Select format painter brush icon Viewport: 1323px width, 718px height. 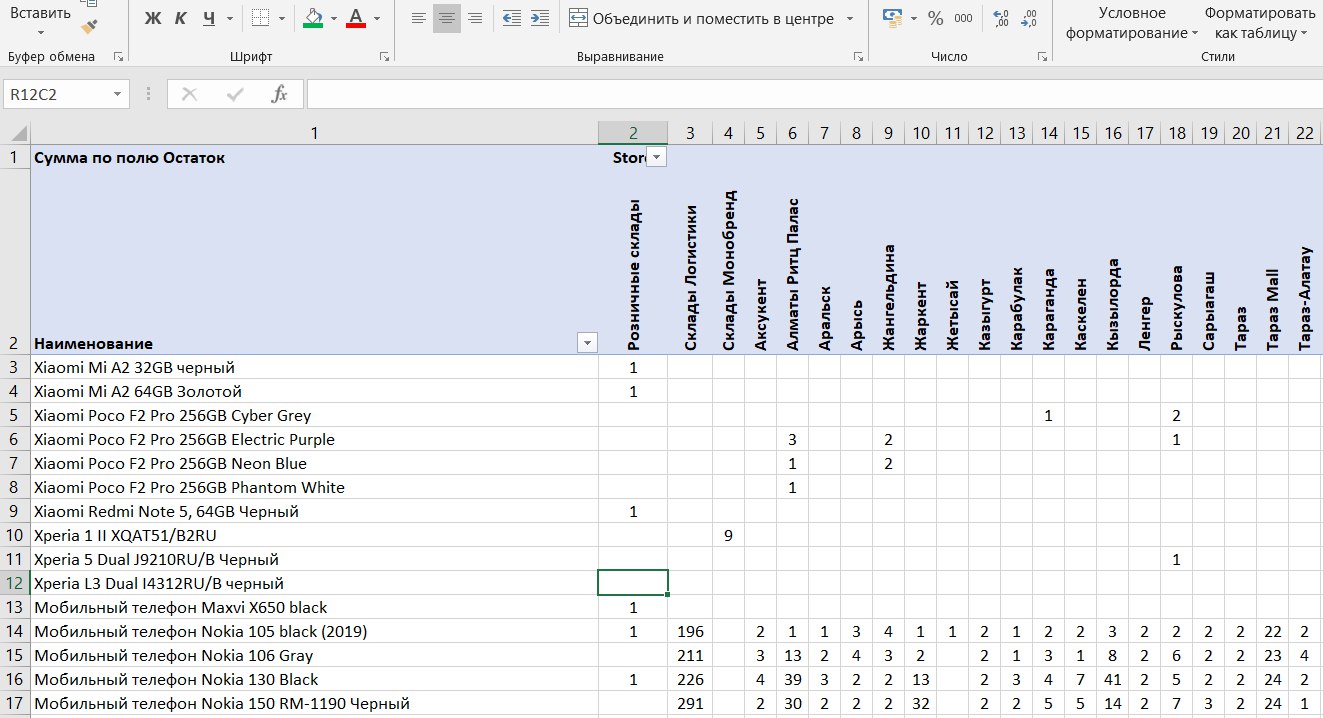[89, 26]
